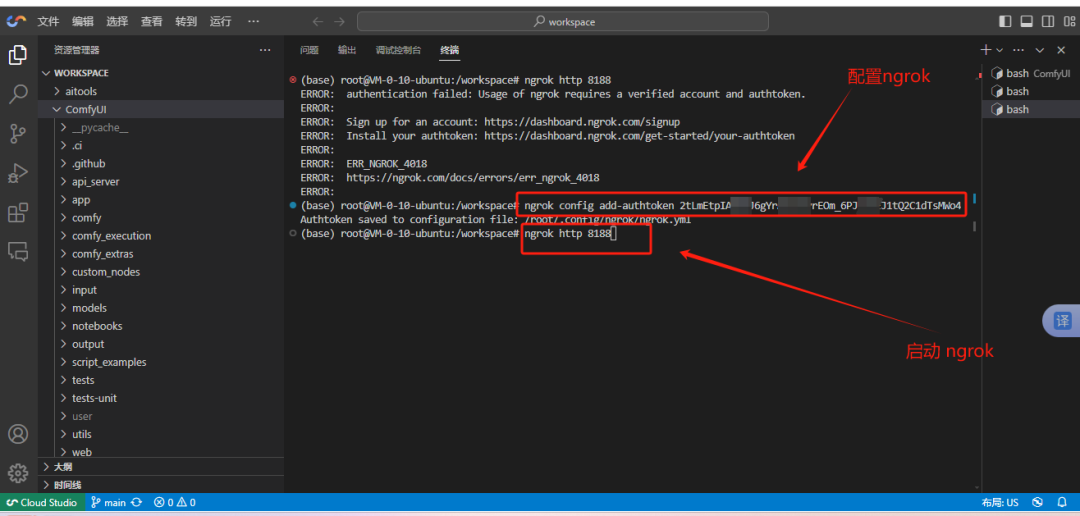Open the Extensions view icon
This screenshot has height=516, width=1080.
pyautogui.click(x=18, y=213)
